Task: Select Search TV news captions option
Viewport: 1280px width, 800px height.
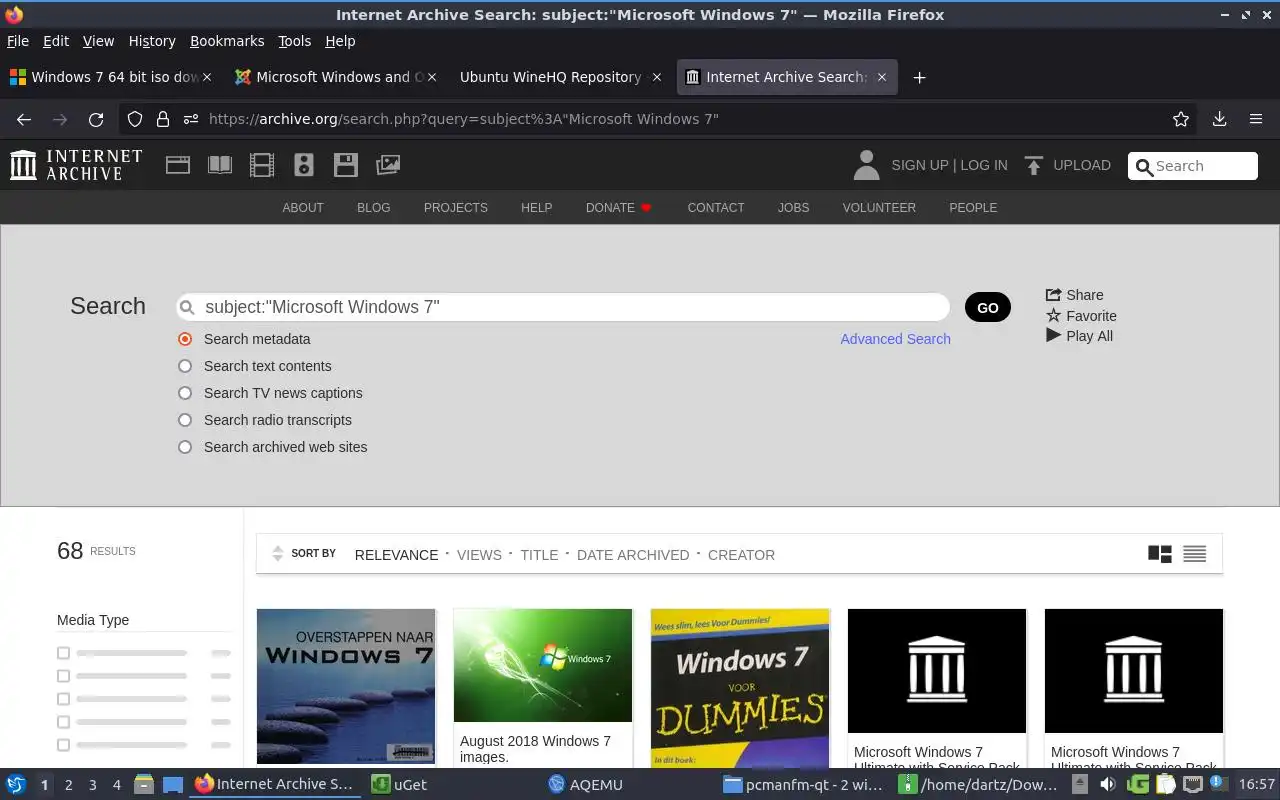Action: [x=185, y=393]
